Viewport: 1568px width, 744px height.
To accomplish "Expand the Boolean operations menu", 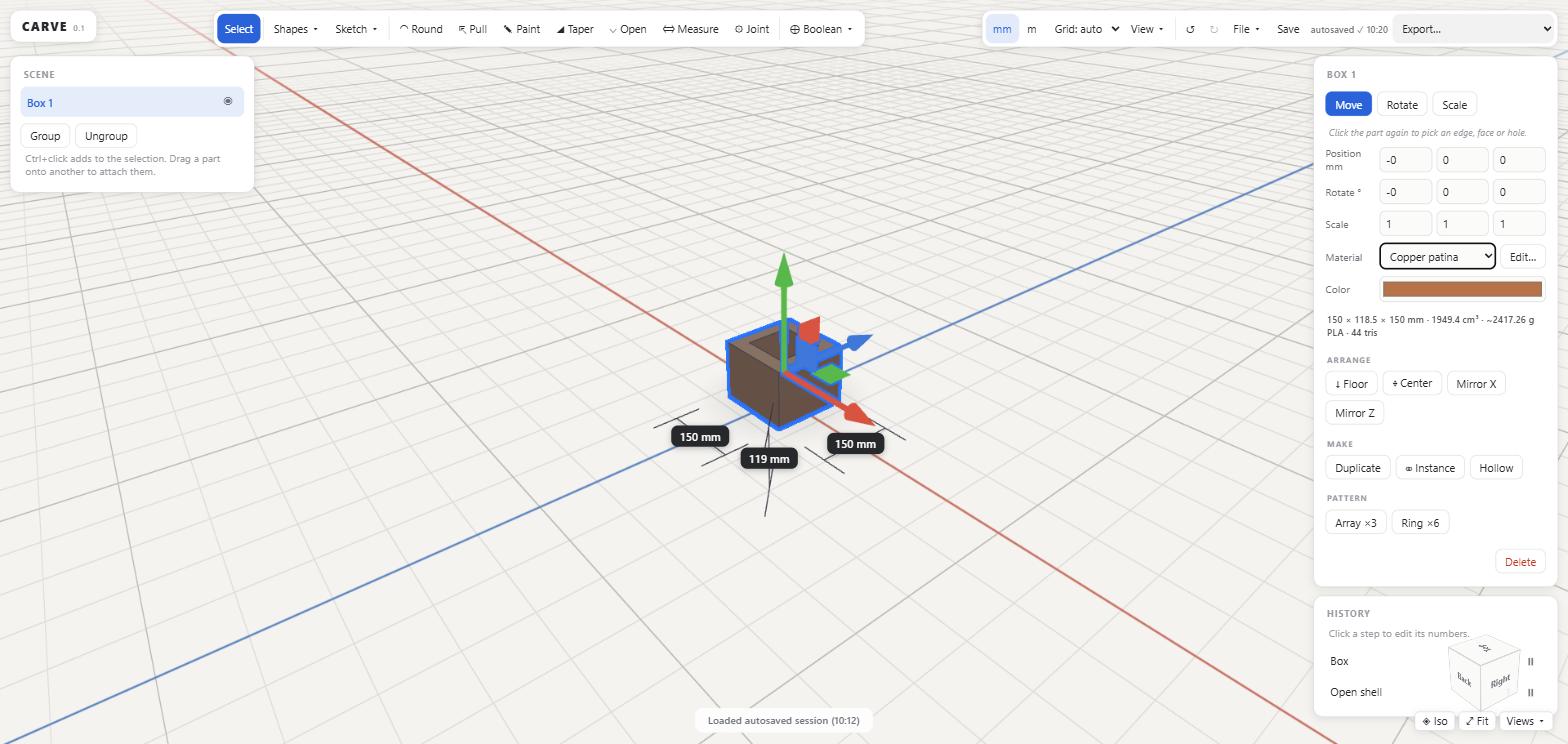I will coord(821,29).
